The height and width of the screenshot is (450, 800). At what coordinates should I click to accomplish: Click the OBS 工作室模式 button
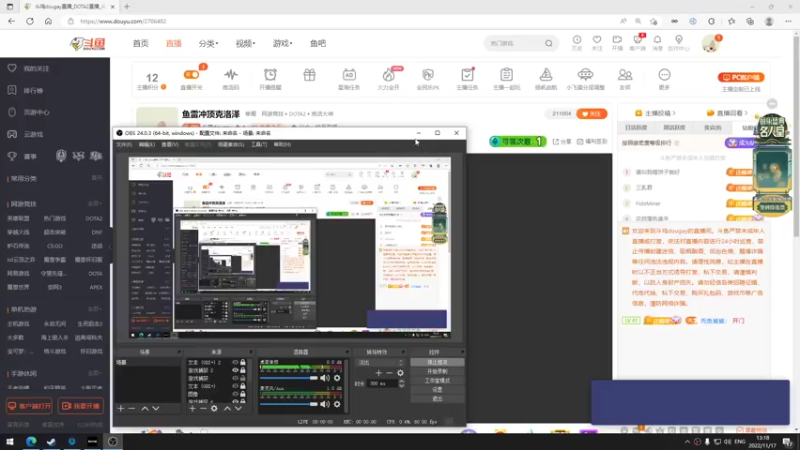tap(437, 381)
